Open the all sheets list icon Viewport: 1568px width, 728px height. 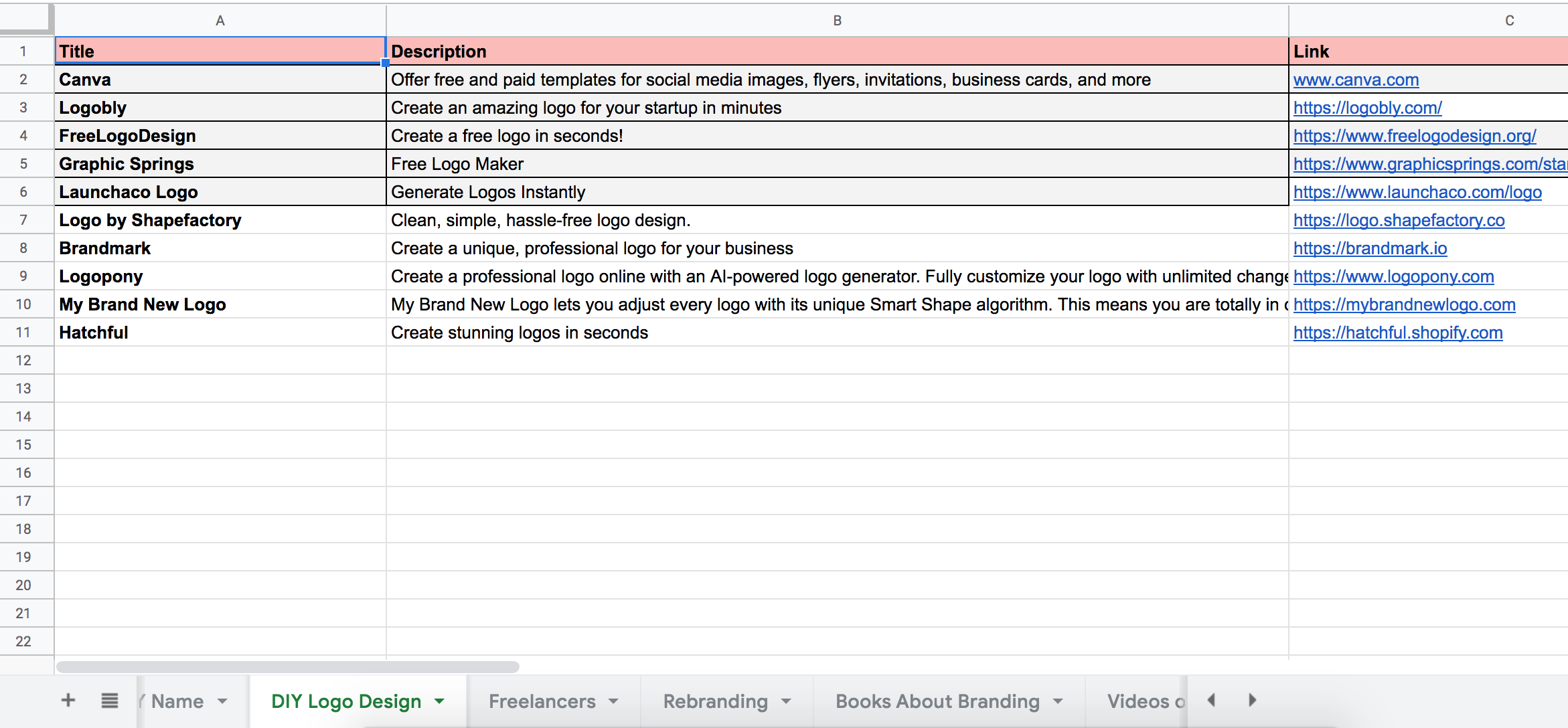tap(110, 701)
